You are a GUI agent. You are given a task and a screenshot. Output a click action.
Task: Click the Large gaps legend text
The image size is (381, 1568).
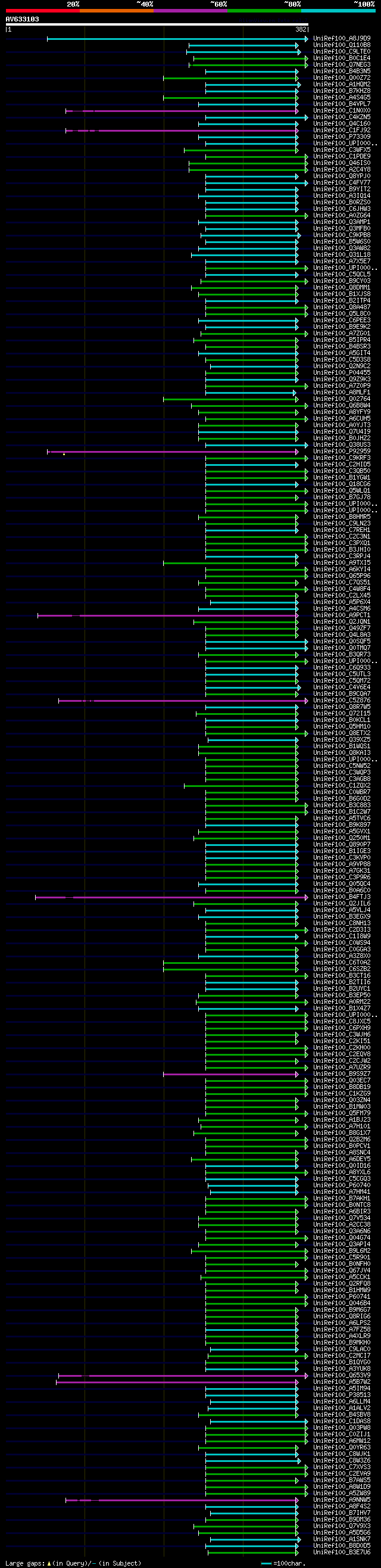click(73, 1563)
